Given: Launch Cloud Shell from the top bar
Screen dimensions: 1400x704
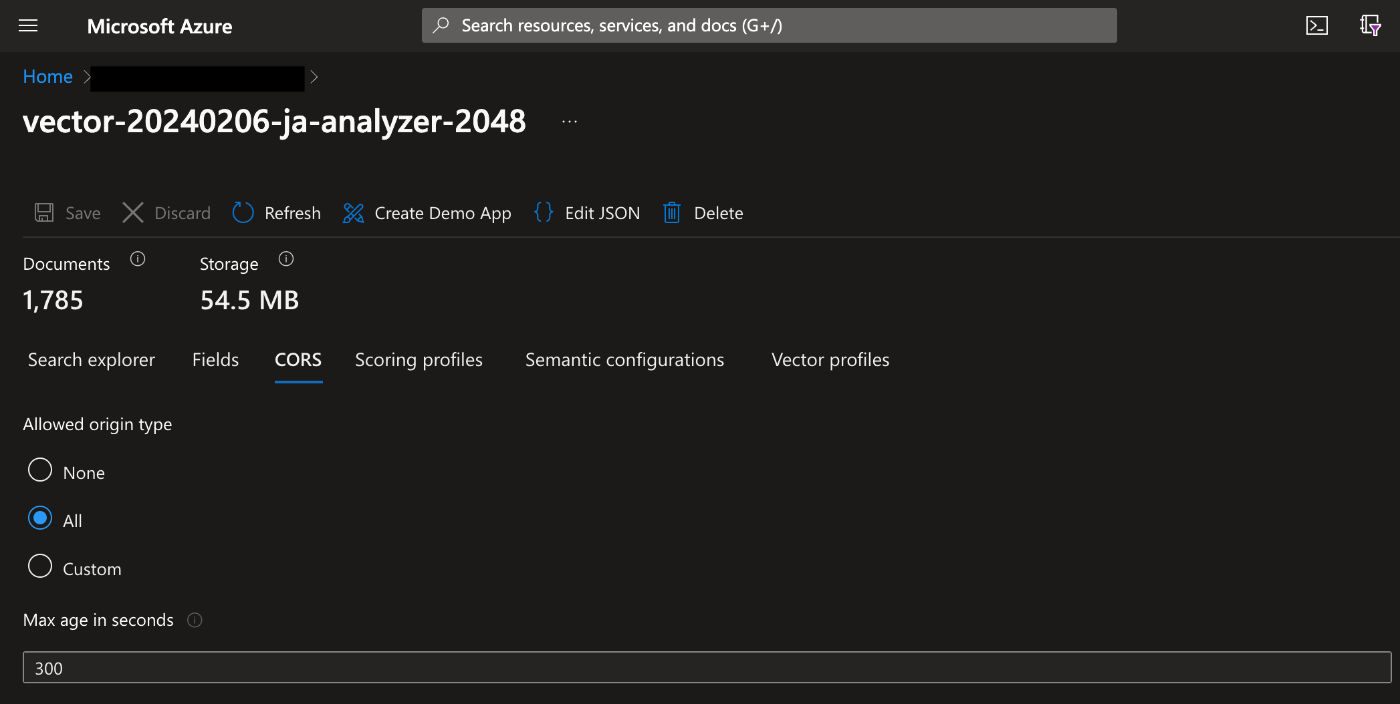Looking at the screenshot, I should click(1317, 26).
